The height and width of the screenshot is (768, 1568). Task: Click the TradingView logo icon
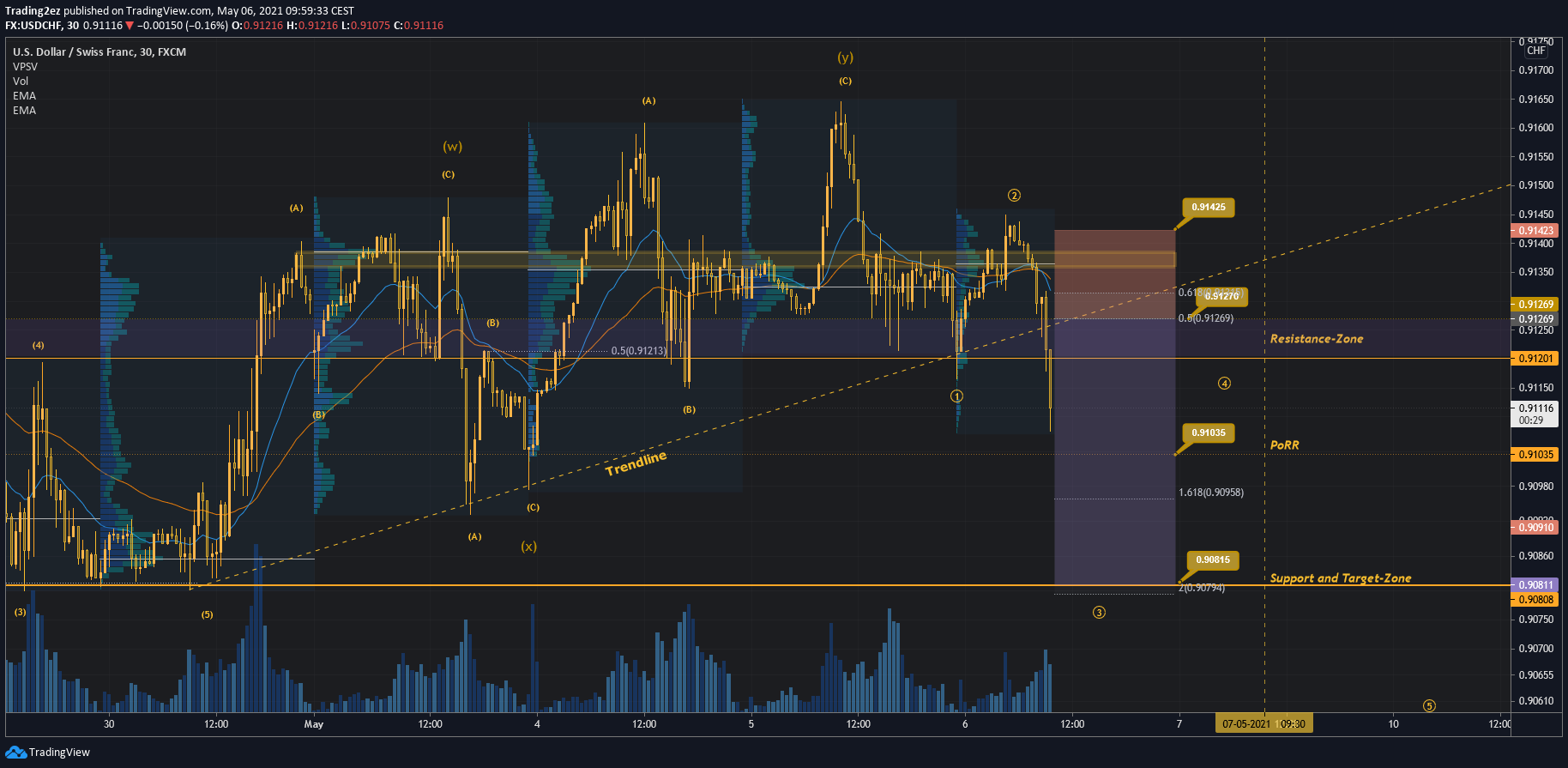[15, 752]
